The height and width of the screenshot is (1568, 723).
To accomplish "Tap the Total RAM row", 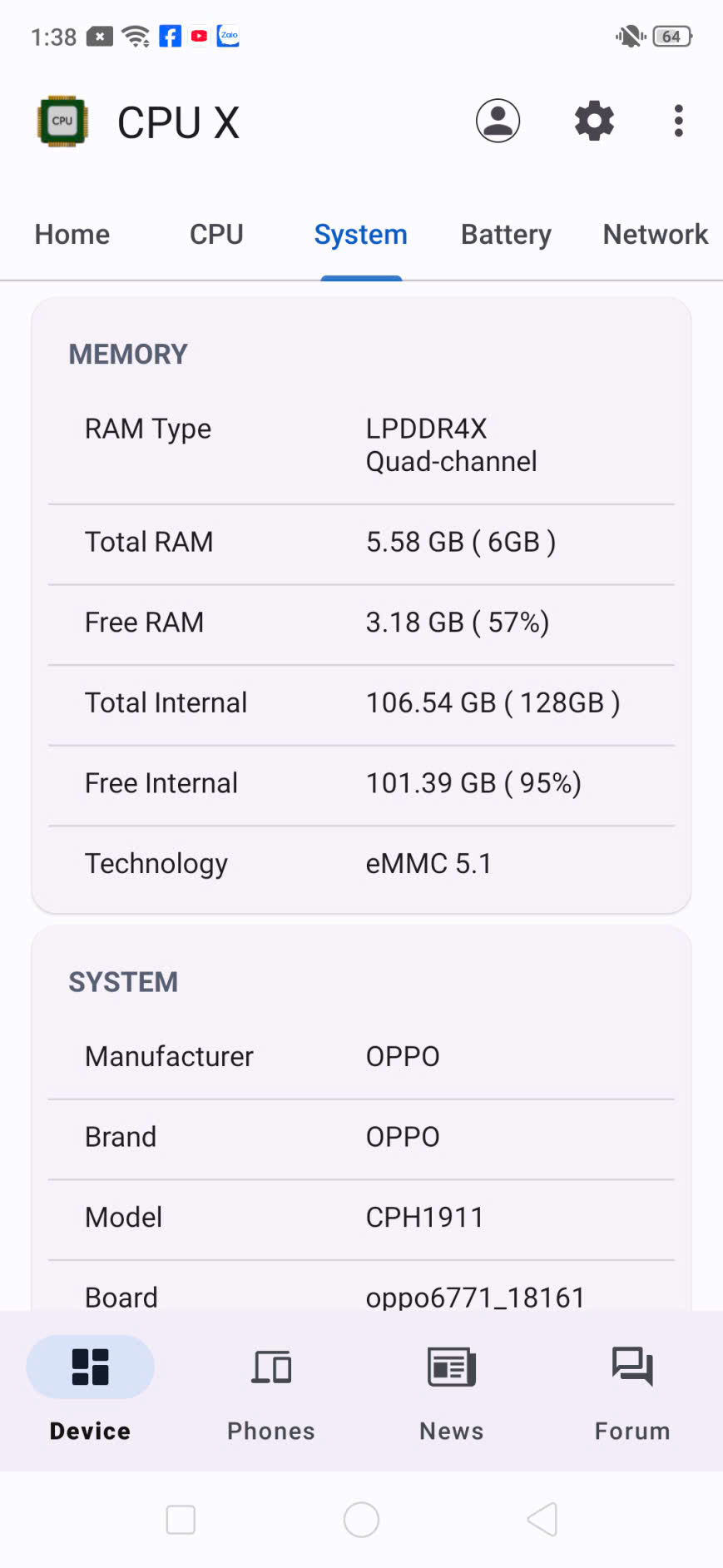I will (x=361, y=543).
